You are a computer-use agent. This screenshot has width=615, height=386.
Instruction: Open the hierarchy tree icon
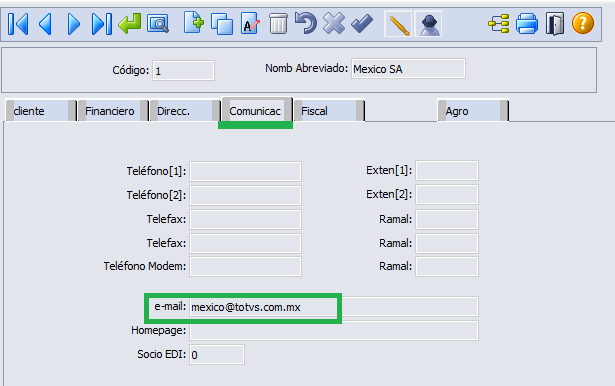(x=499, y=24)
